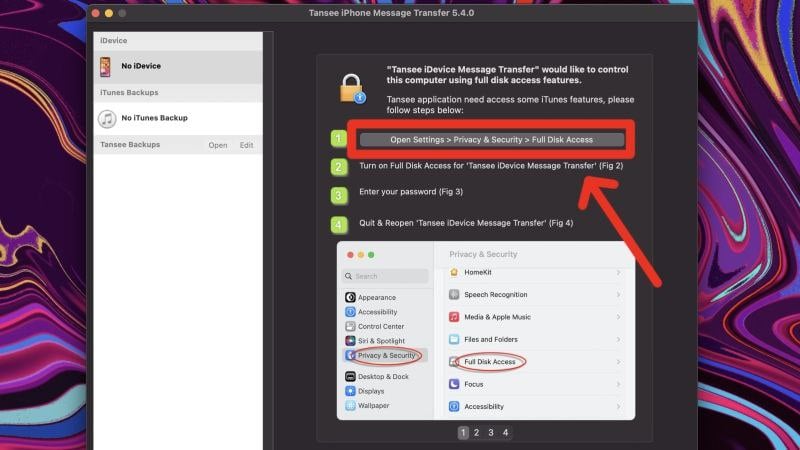Click Open Settings > Privacy & Security button
This screenshot has width=800, height=450.
[x=491, y=140]
